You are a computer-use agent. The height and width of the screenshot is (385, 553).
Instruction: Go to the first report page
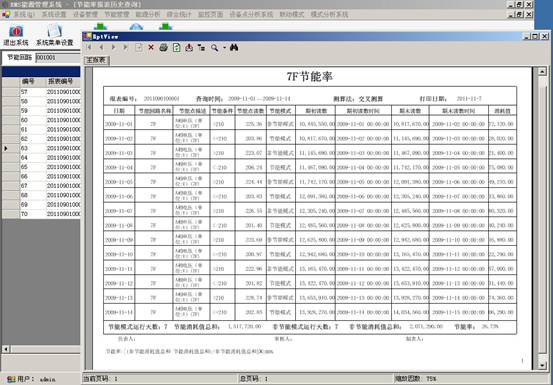[x=89, y=47]
